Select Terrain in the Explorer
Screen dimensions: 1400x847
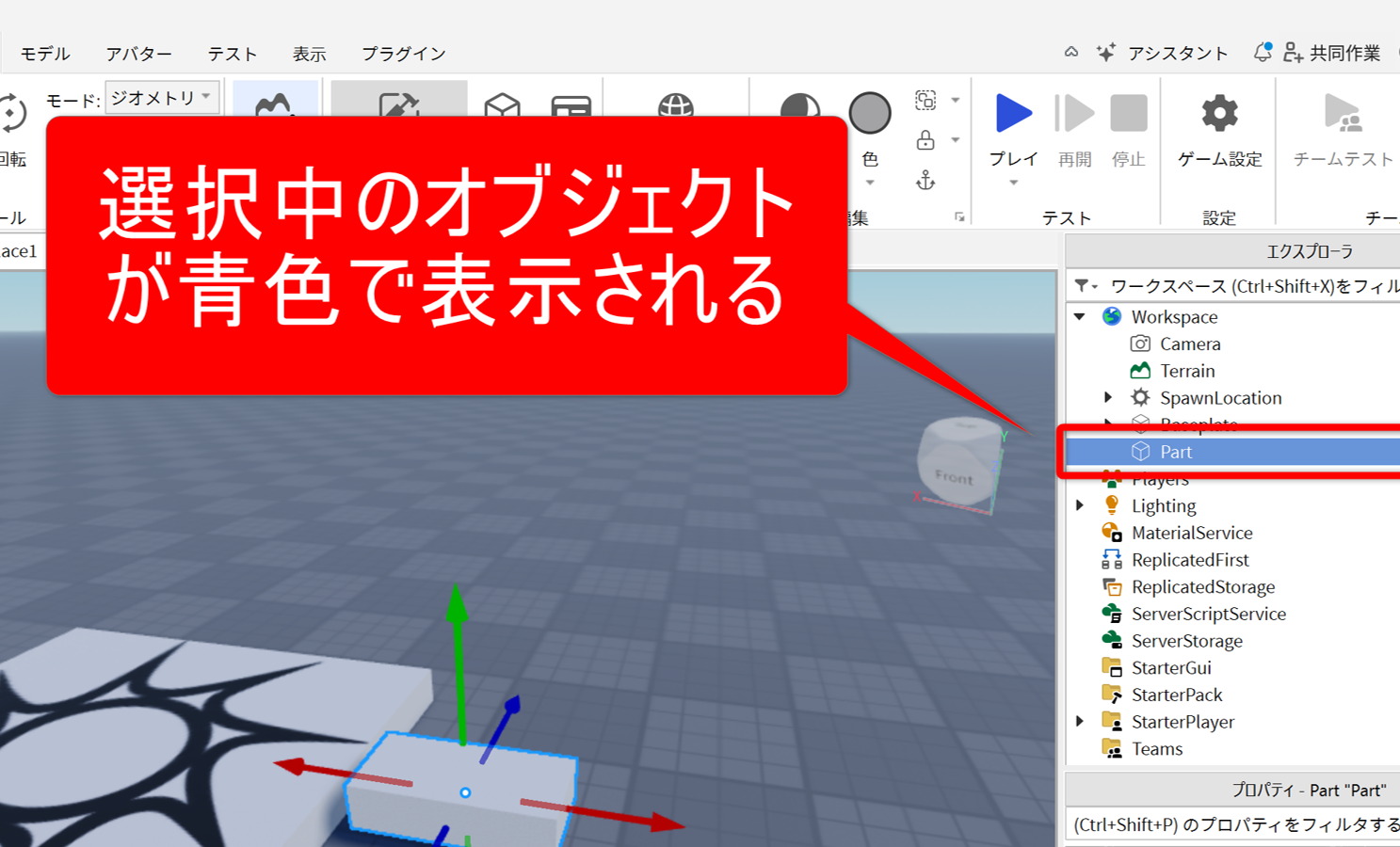1186,371
